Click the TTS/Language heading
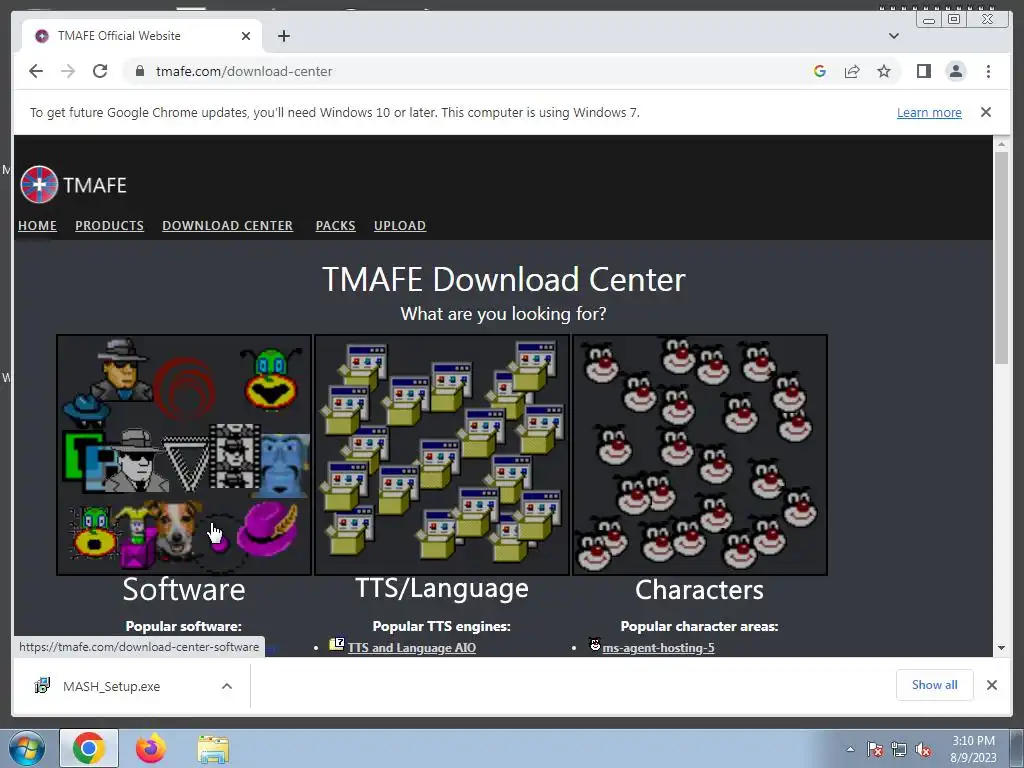The height and width of the screenshot is (768, 1024). tap(442, 588)
